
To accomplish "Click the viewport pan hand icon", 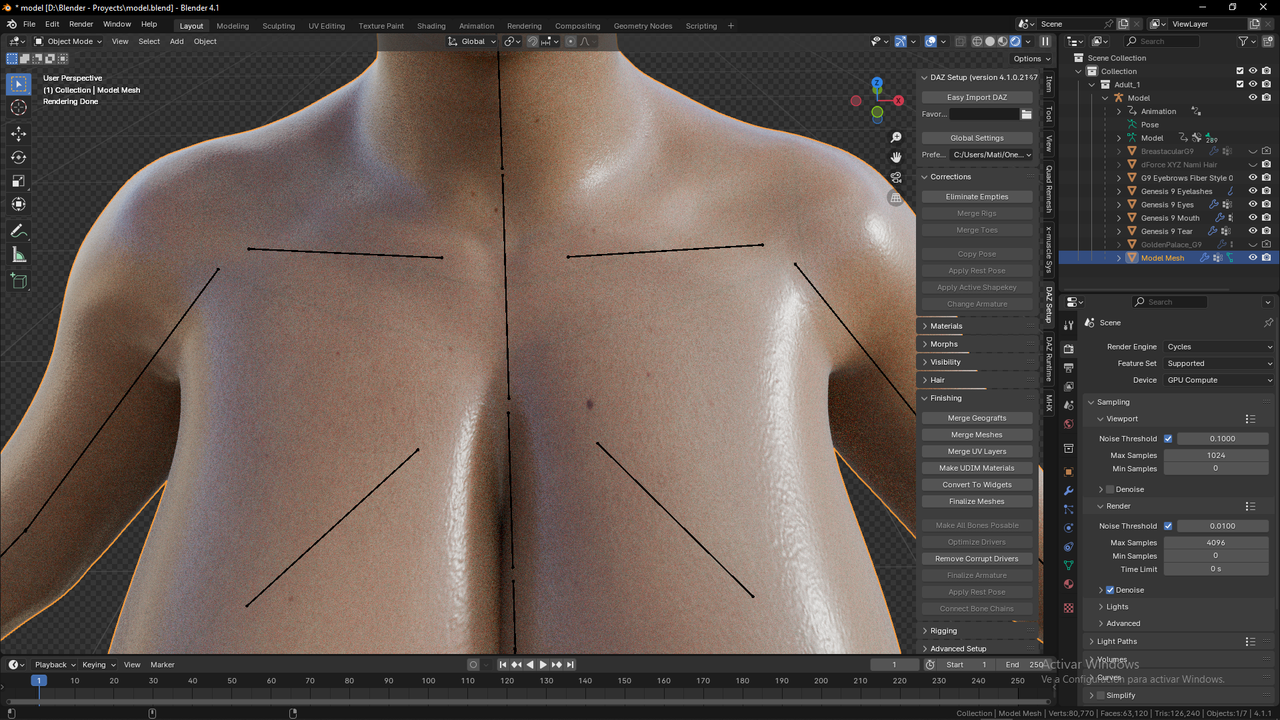I will pyautogui.click(x=896, y=157).
